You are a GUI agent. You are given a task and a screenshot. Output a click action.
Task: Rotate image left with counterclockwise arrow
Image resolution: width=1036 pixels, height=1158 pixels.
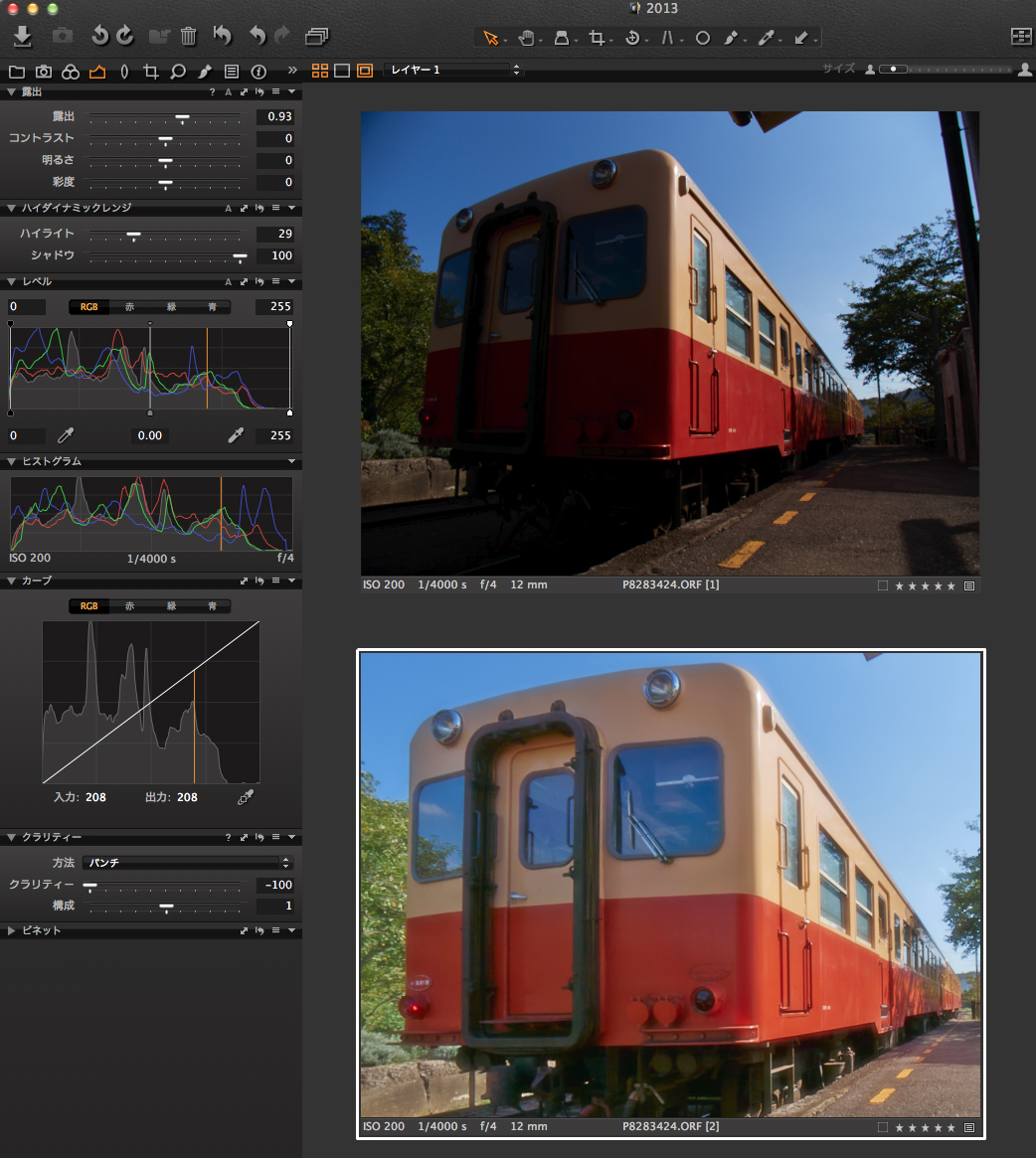pyautogui.click(x=99, y=37)
